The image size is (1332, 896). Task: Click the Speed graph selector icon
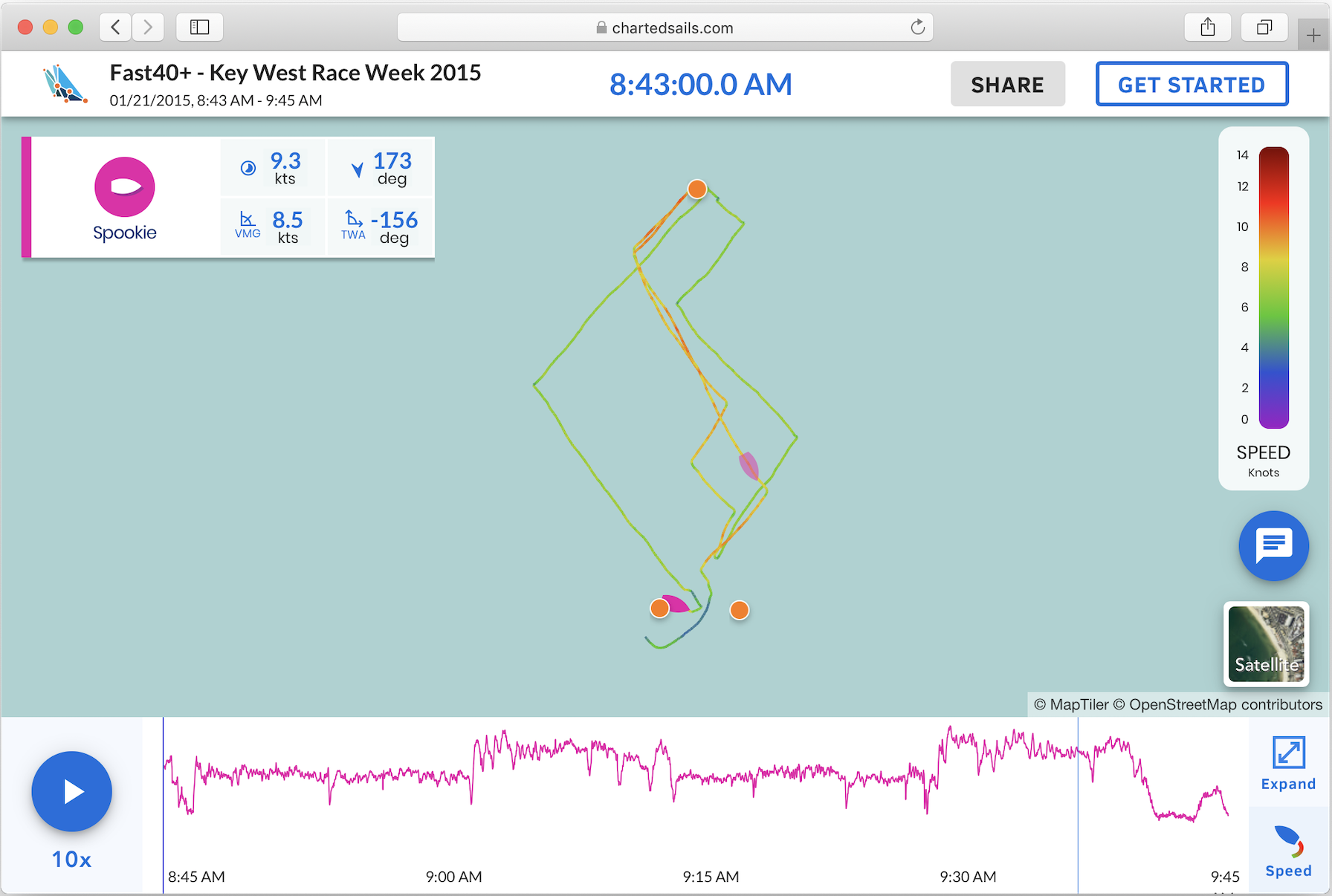click(1287, 851)
